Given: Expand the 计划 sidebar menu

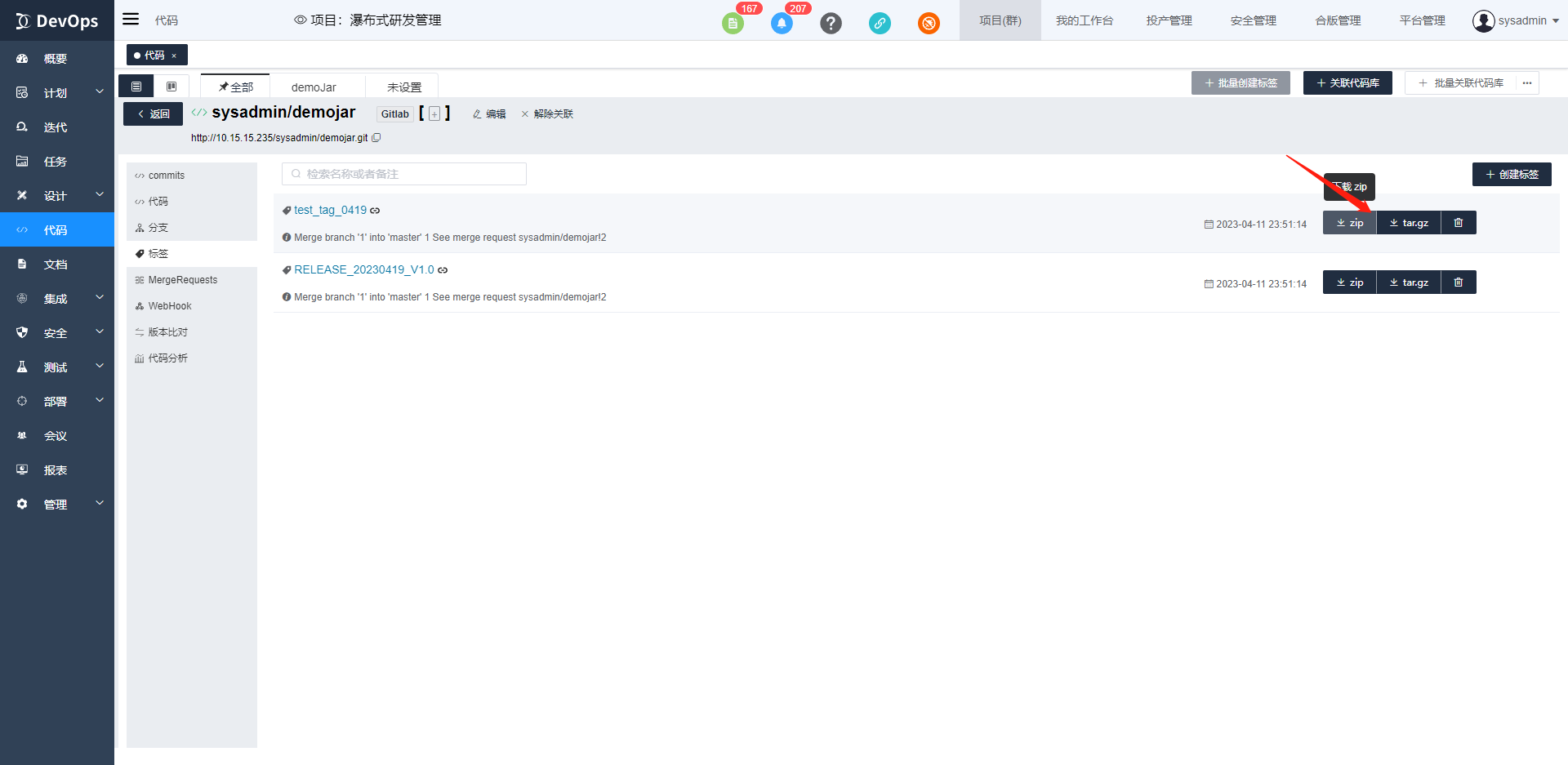Looking at the screenshot, I should click(57, 93).
